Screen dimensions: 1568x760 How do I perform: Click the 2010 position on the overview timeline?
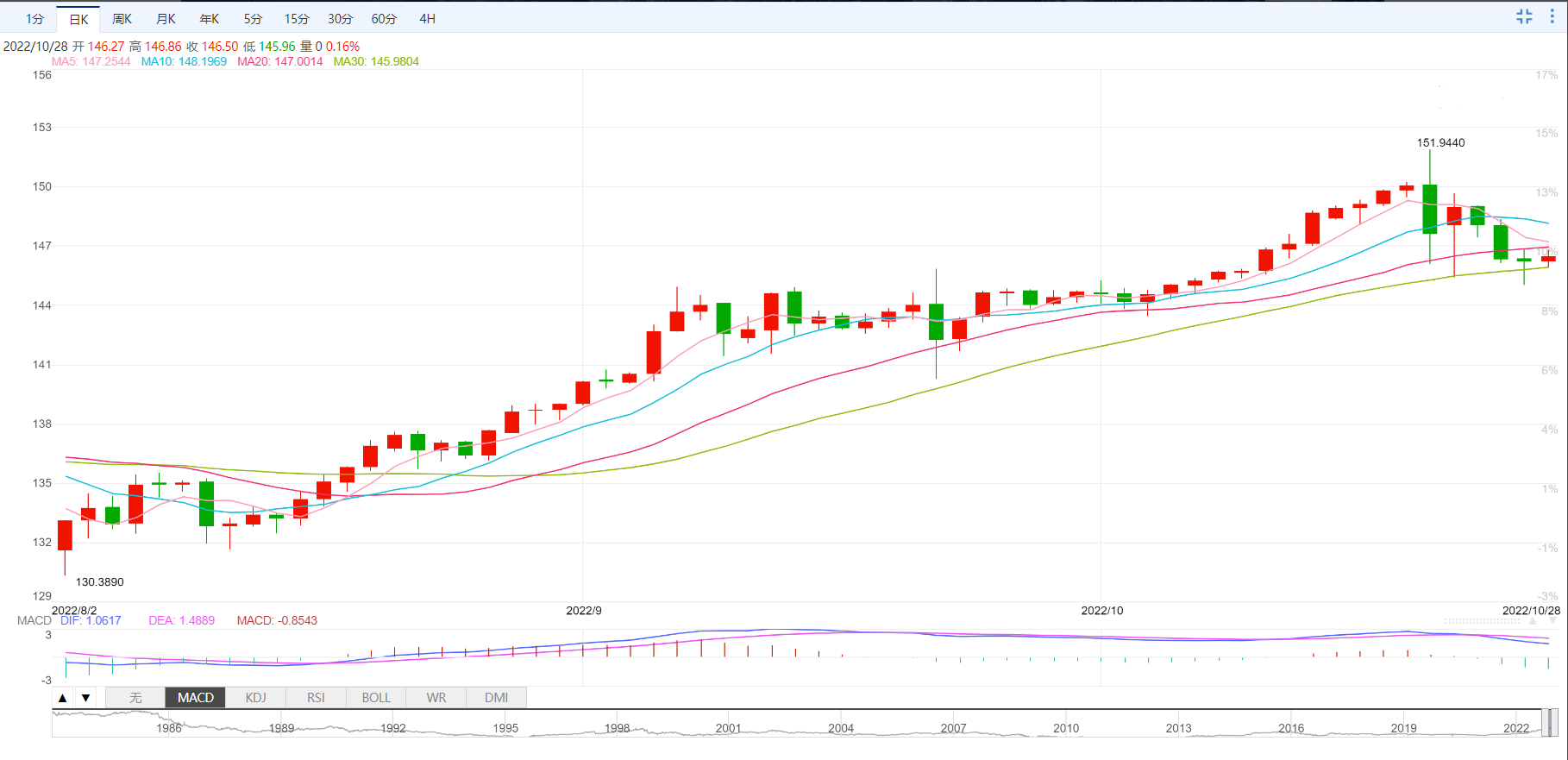pos(1066,729)
